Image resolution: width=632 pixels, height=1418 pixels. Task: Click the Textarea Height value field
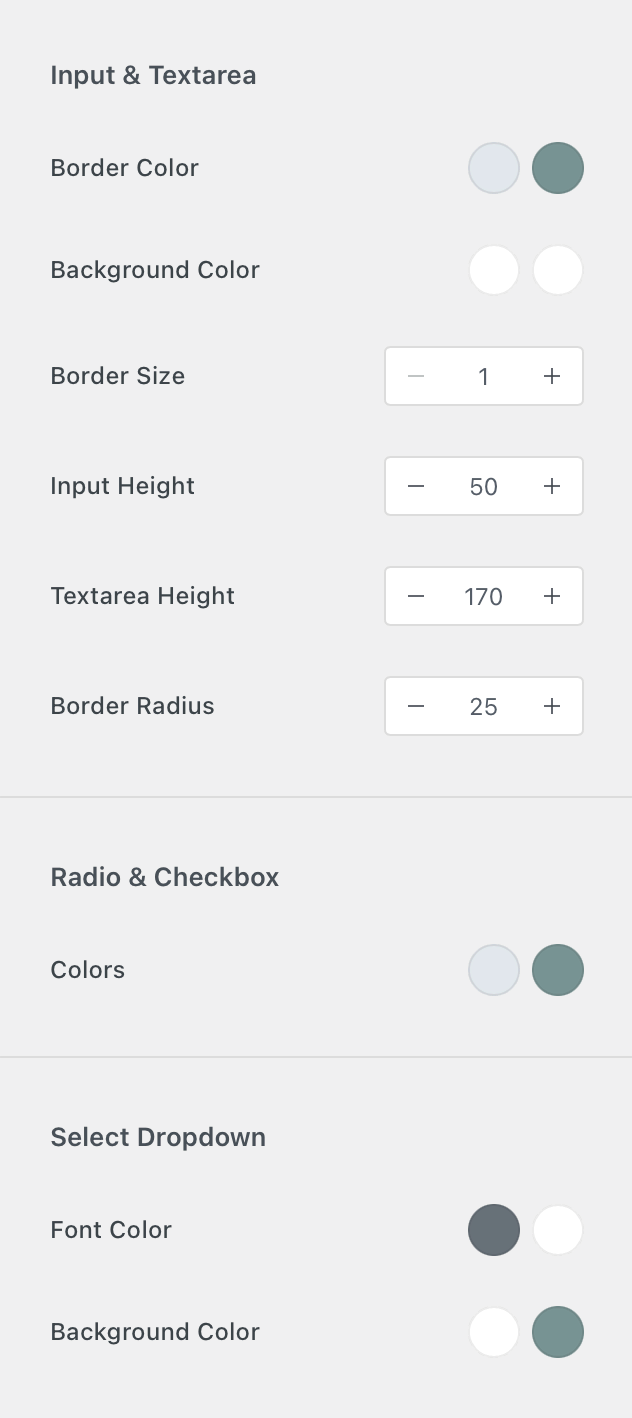[x=484, y=596]
